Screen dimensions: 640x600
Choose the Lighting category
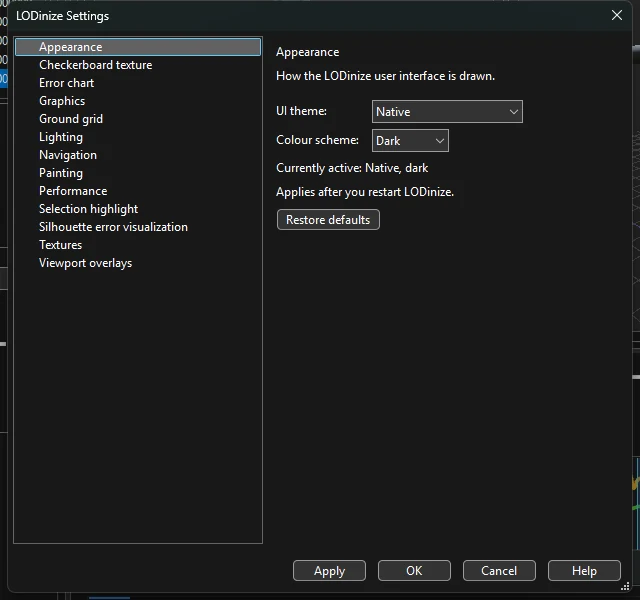click(138, 137)
